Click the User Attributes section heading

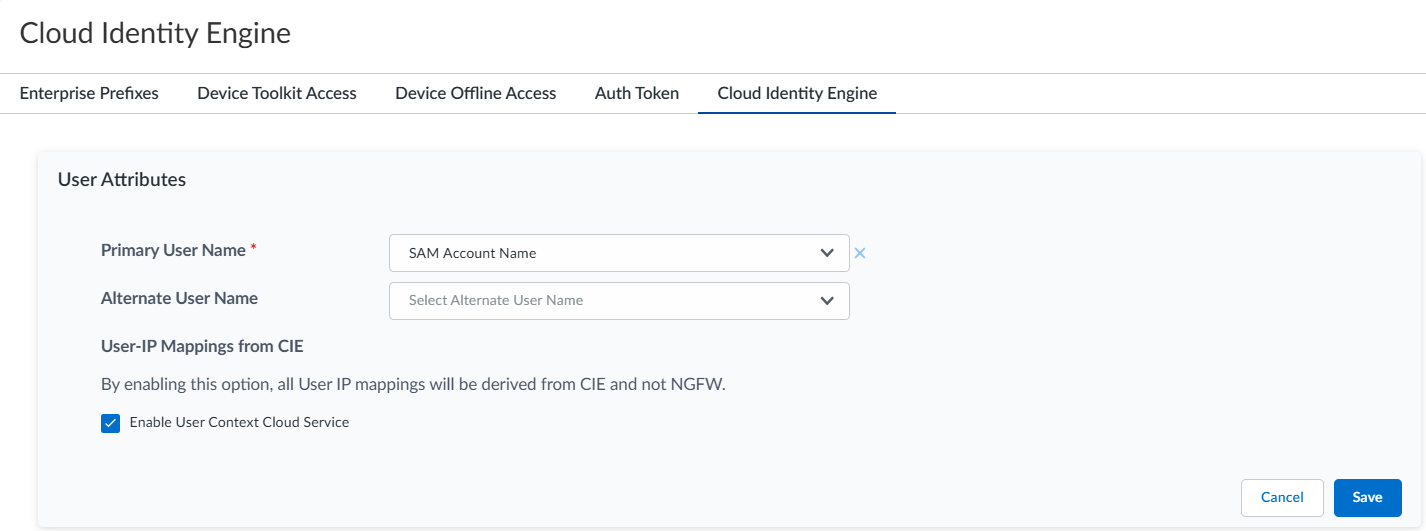(122, 180)
